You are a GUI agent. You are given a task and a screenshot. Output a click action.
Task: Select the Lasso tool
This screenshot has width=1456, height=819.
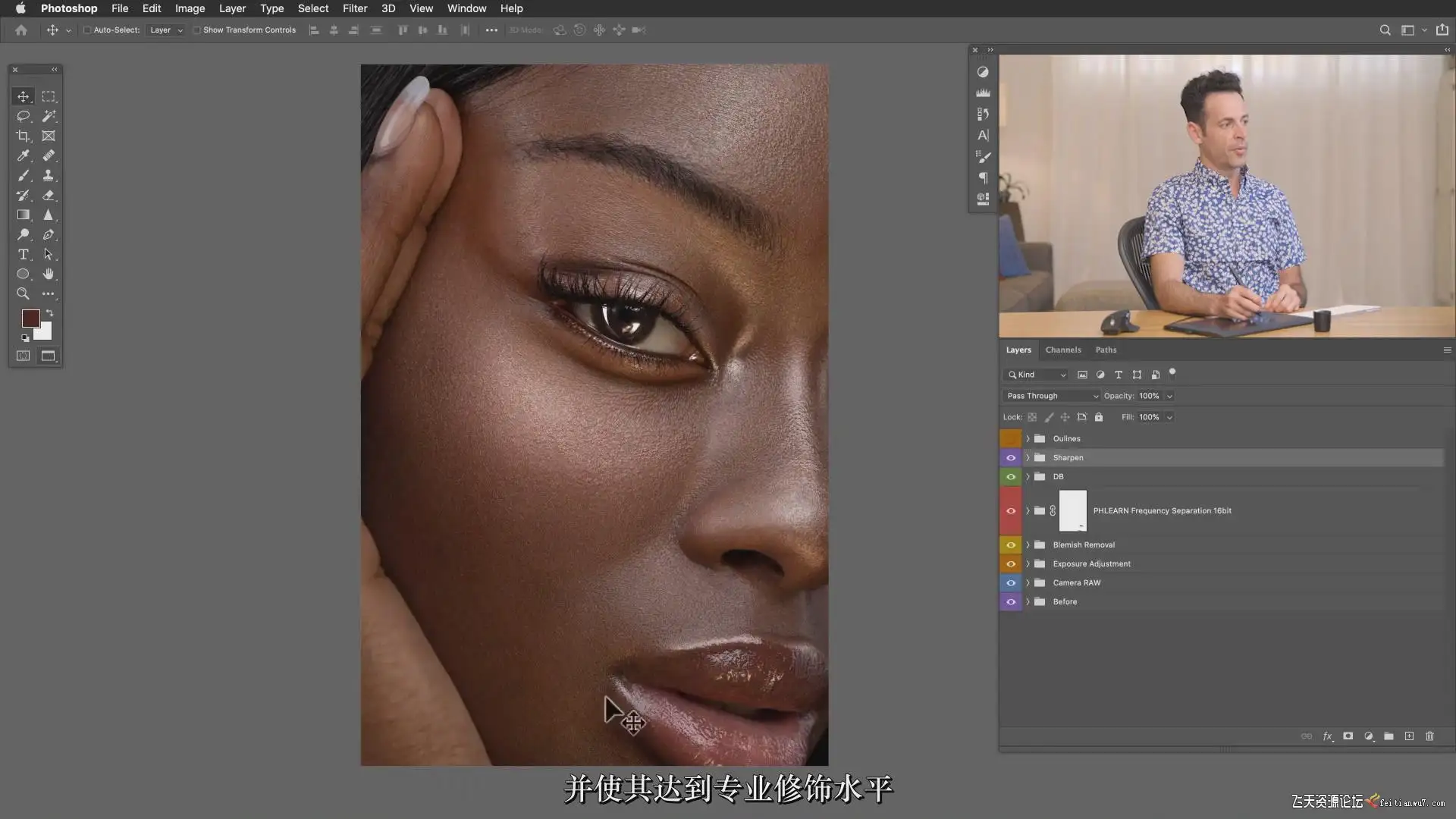click(x=24, y=116)
